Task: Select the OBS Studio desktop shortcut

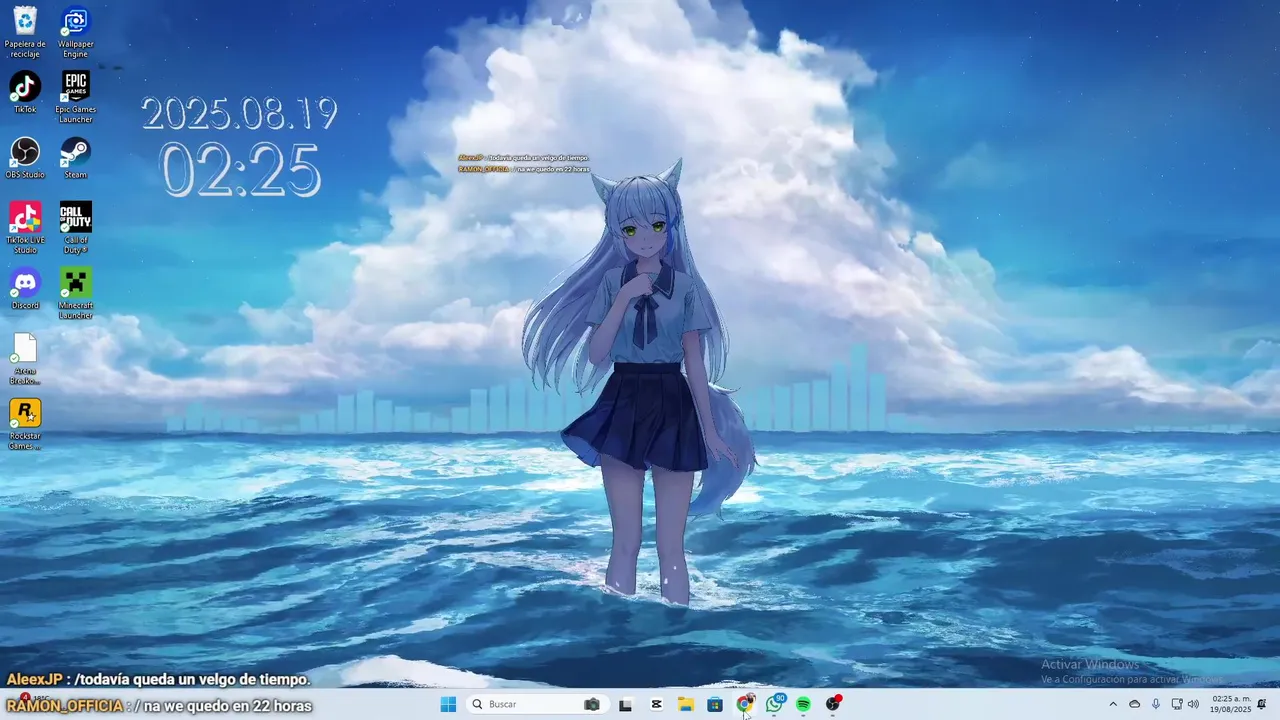Action: pos(25,158)
